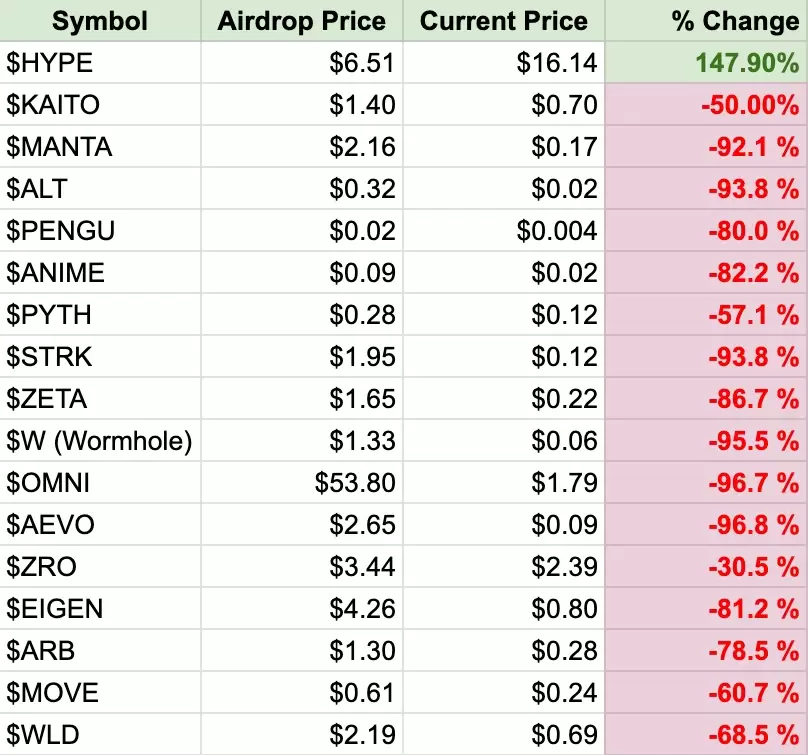Click the $W (Wormhole) symbol cell
Screen dimensions: 808x755
pyautogui.click(x=100, y=441)
